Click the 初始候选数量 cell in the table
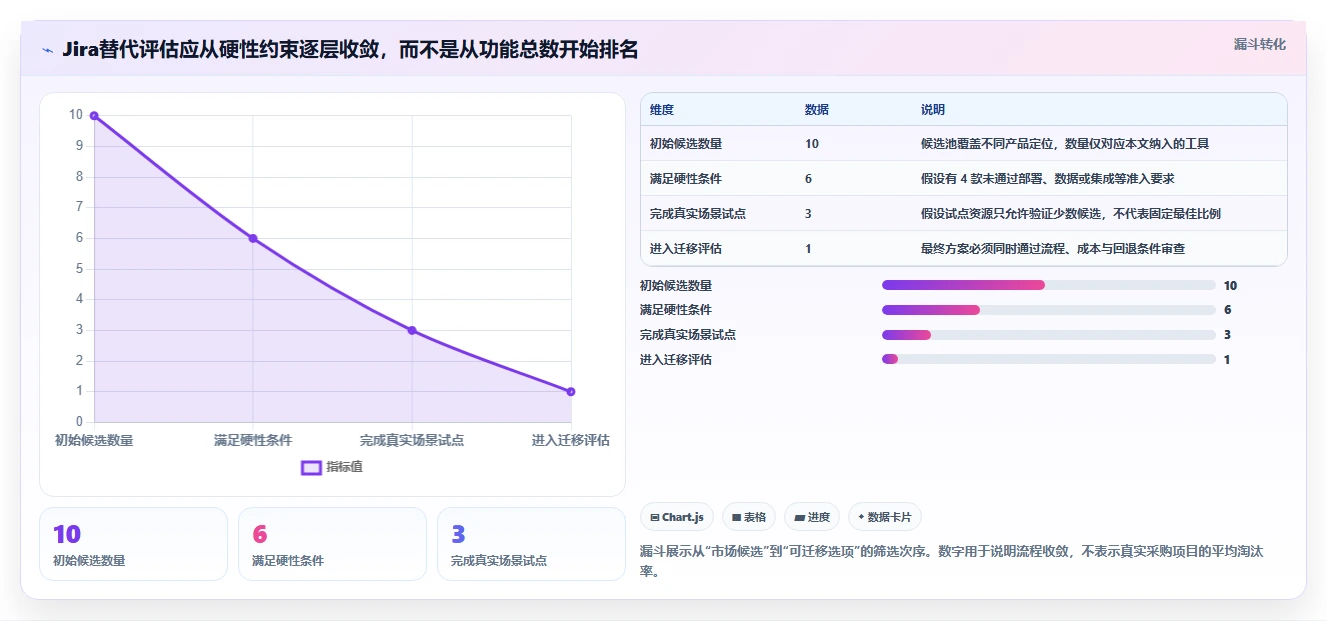Screen dimensions: 1327x621 pyautogui.click(x=686, y=144)
